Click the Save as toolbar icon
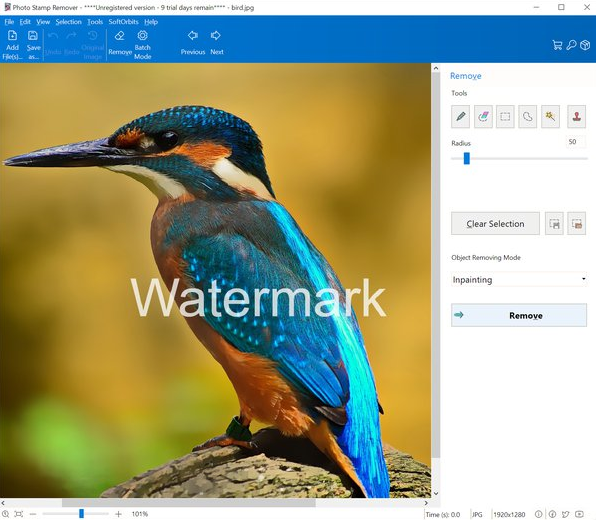The image size is (596, 520). (x=33, y=45)
